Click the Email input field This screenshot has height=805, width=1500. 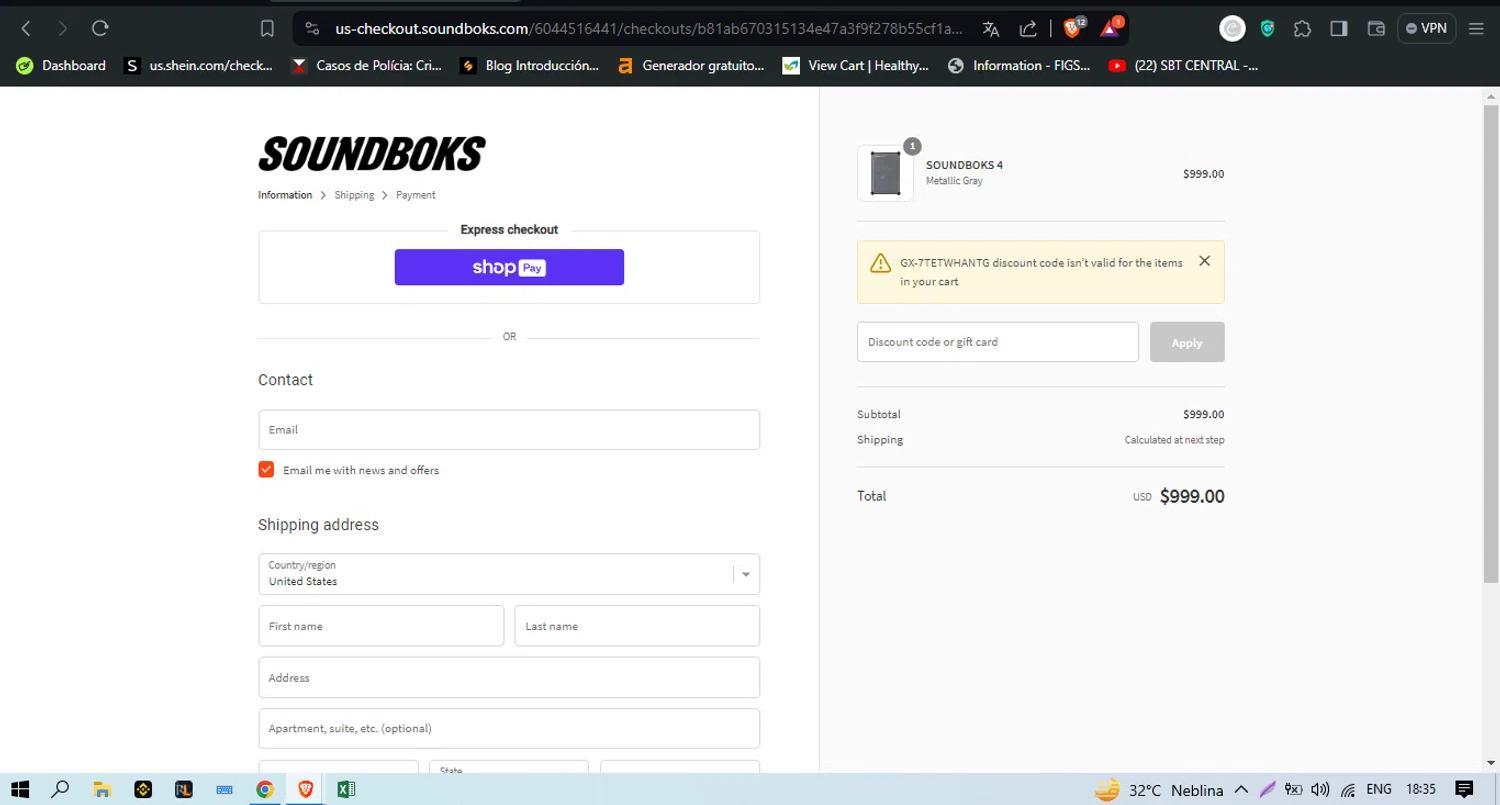click(x=509, y=430)
